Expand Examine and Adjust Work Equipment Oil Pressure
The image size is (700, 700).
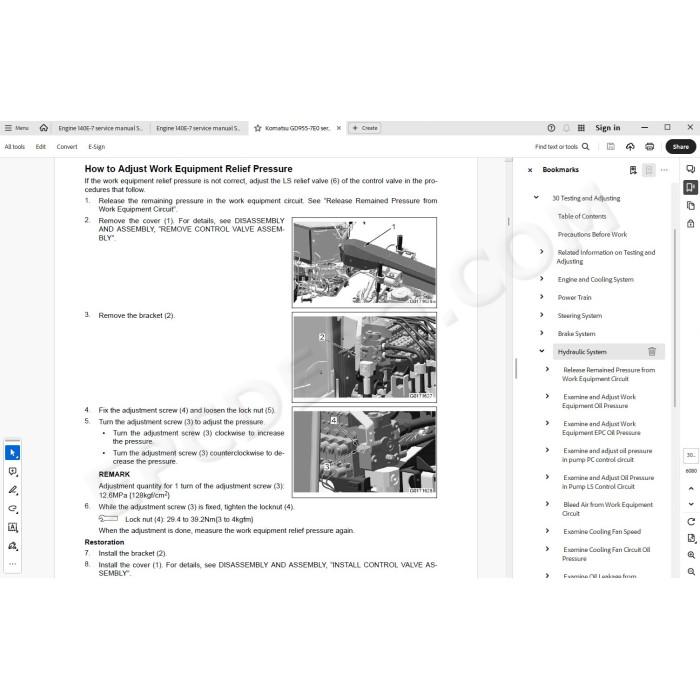[547, 396]
